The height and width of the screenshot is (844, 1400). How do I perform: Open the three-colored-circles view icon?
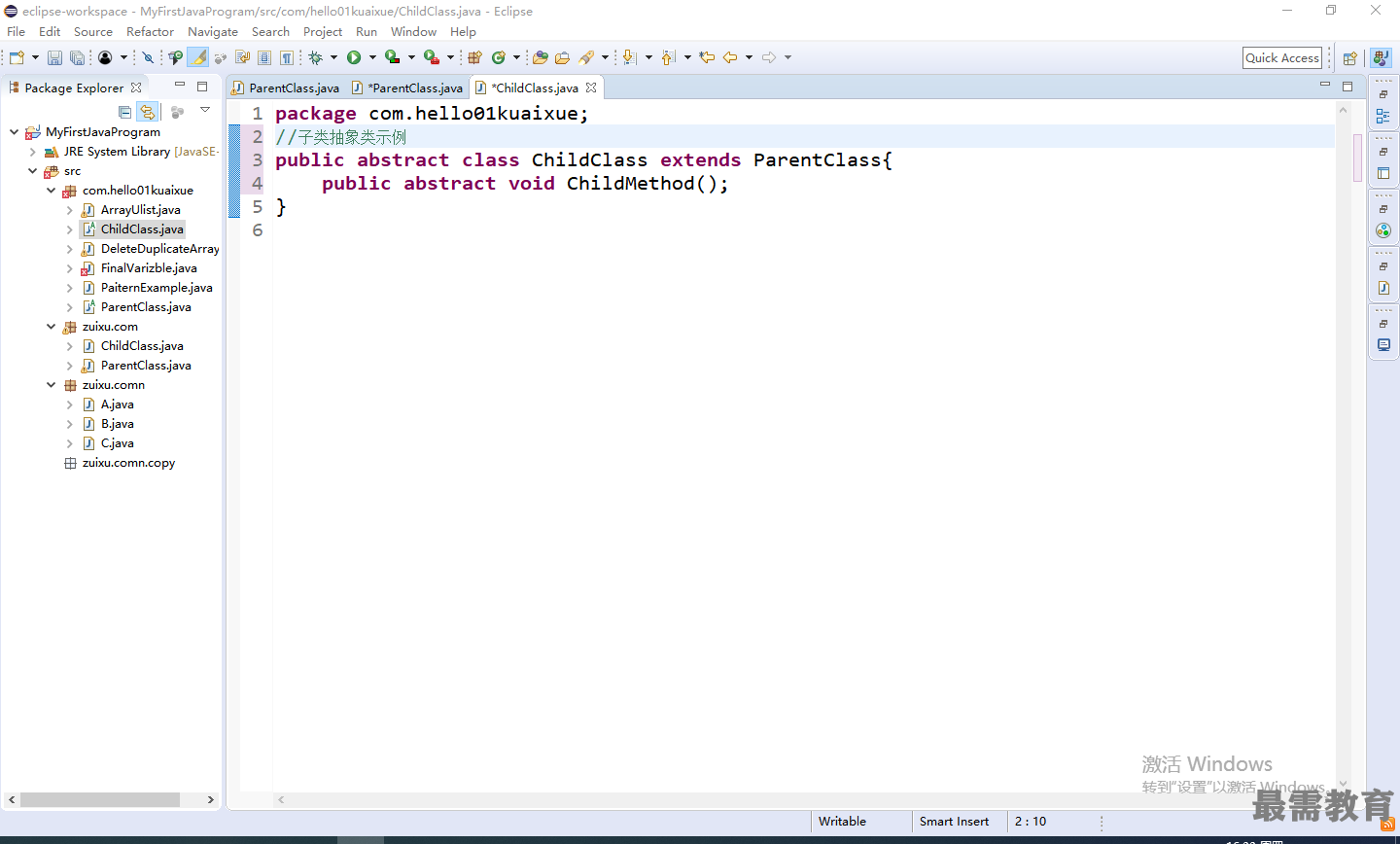pyautogui.click(x=1383, y=230)
